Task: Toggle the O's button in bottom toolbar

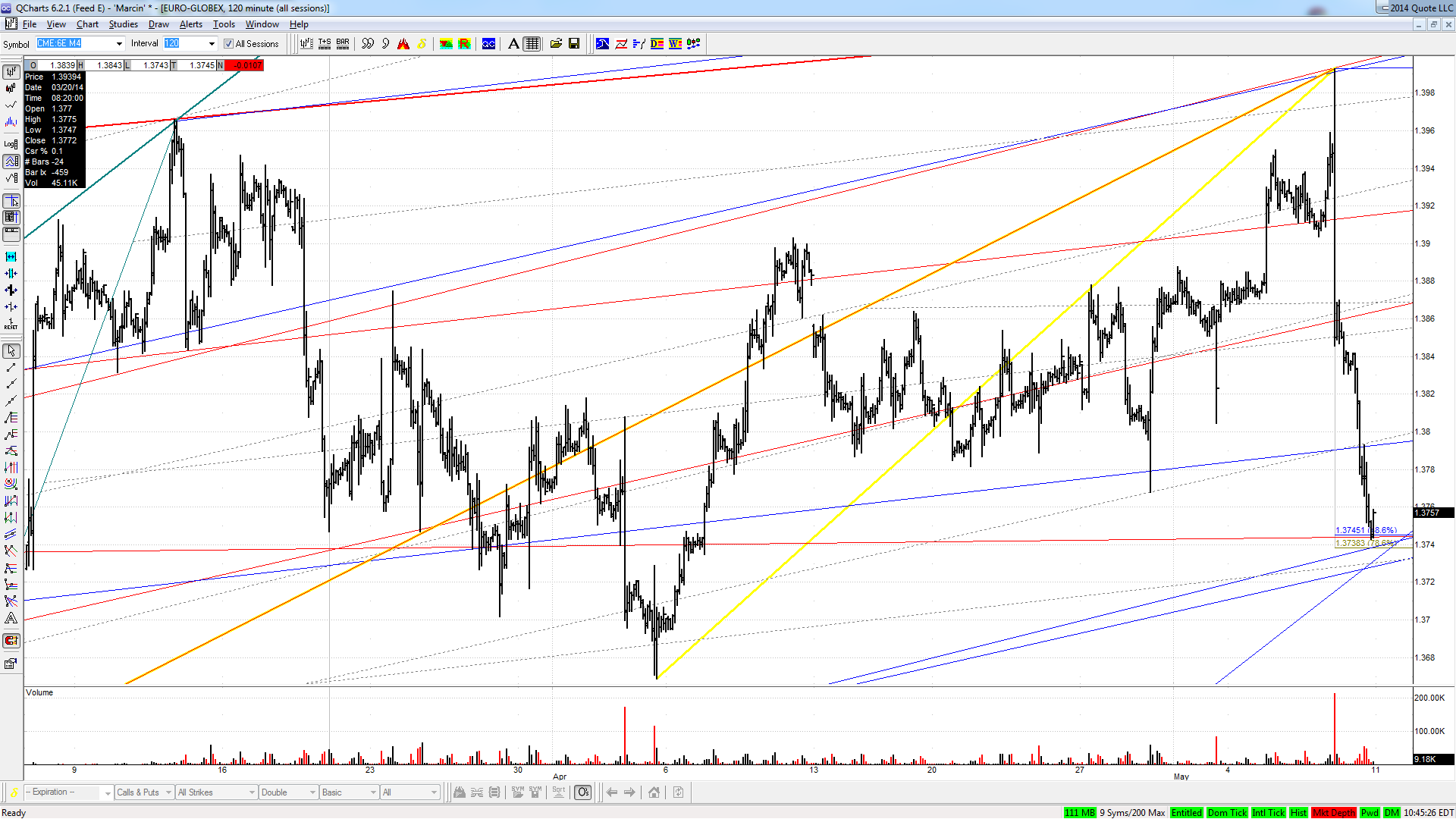Action: (x=582, y=792)
